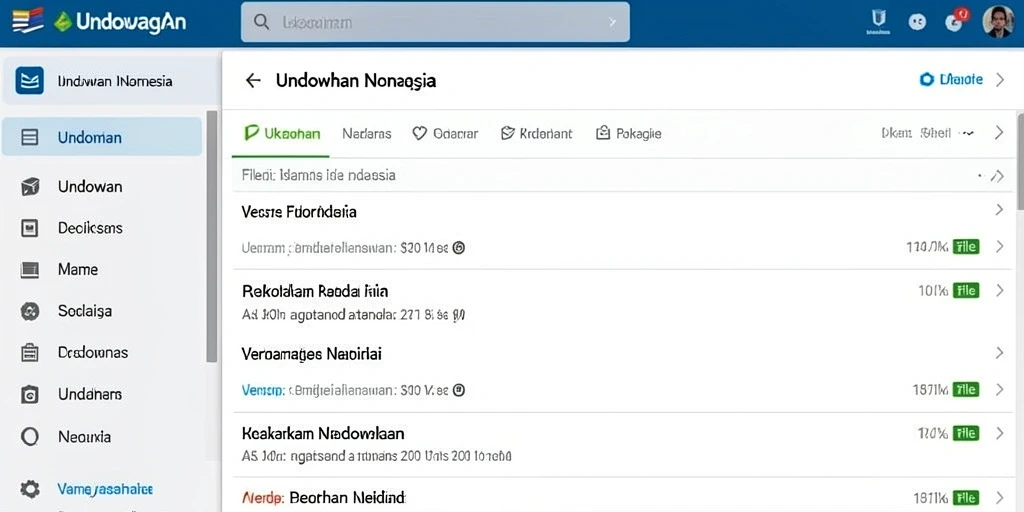Expand the Veroamages Neoirlai row chevron

(x=999, y=353)
